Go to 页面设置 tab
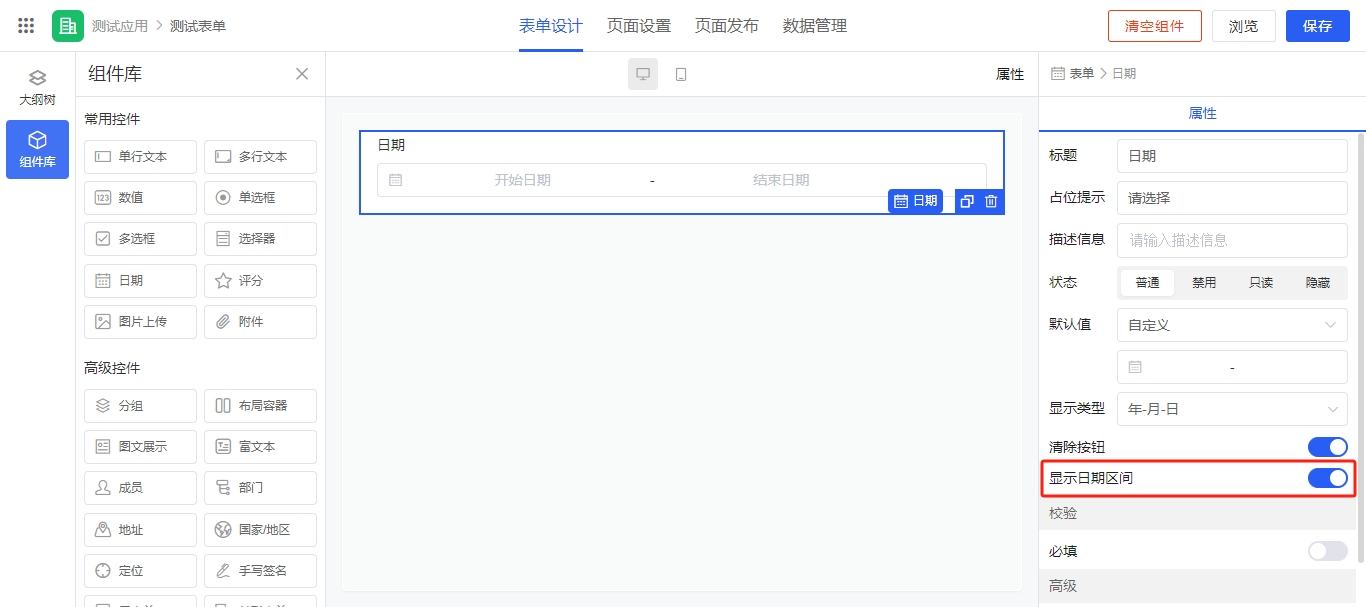The image size is (1366, 607). [x=638, y=26]
